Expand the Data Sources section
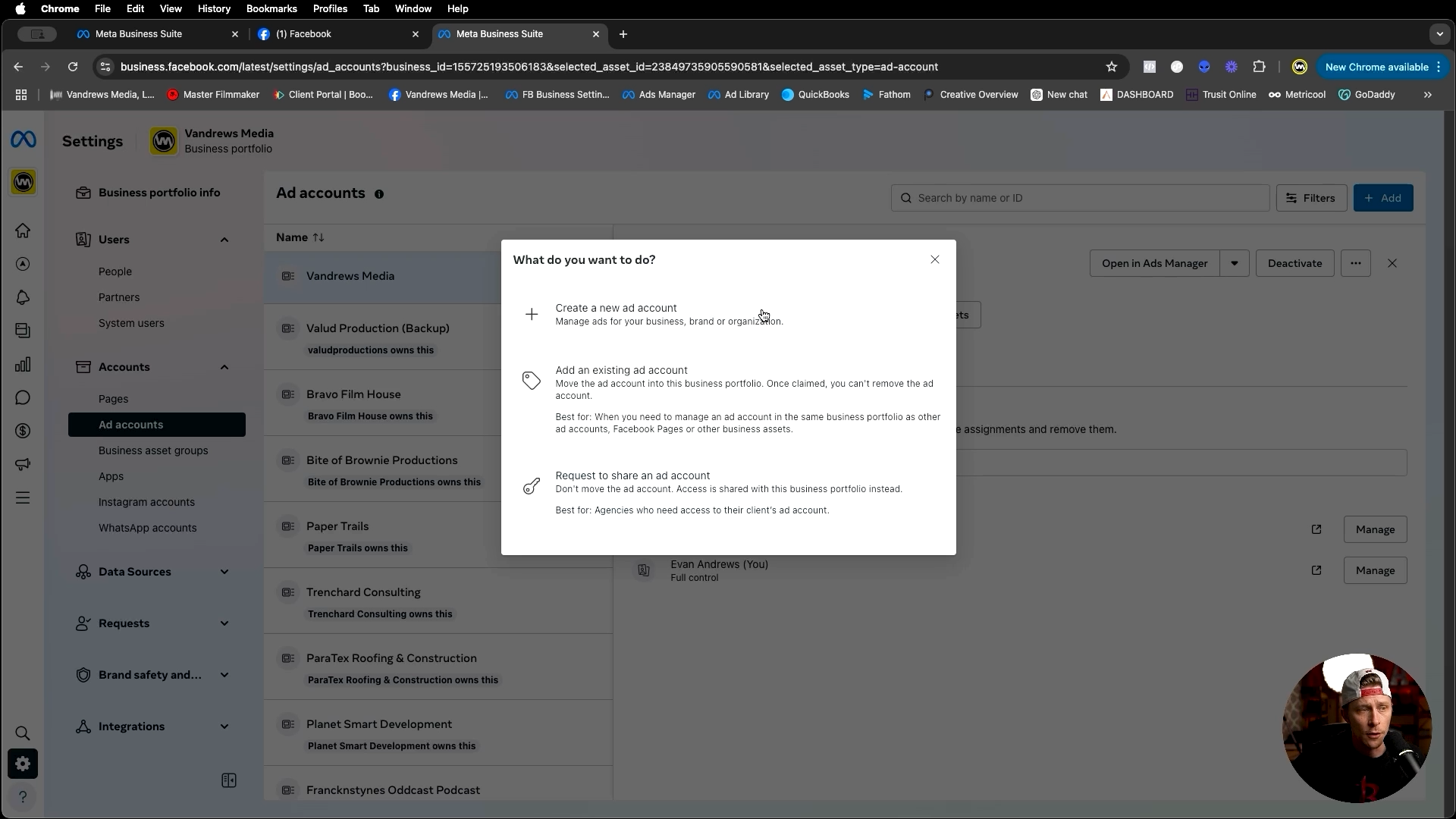The width and height of the screenshot is (1456, 819). click(x=224, y=572)
